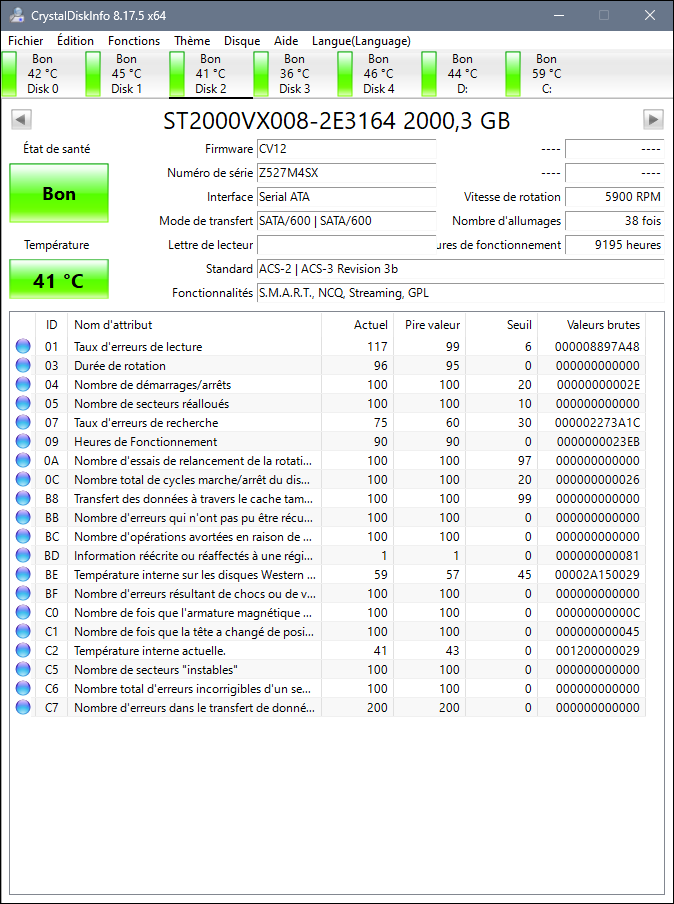Open the Fonctions menu

[134, 41]
